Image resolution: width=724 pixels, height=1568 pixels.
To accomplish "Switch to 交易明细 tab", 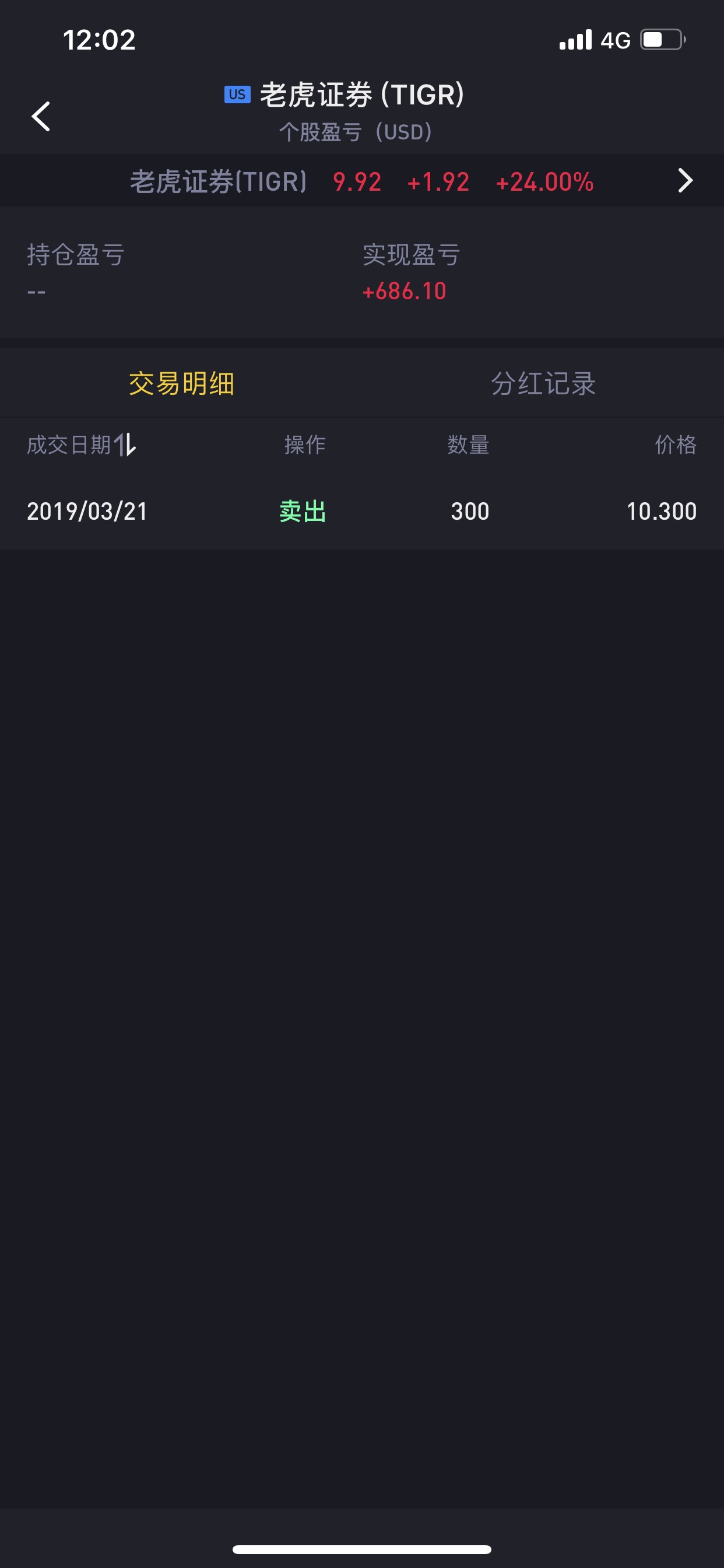I will [x=181, y=383].
